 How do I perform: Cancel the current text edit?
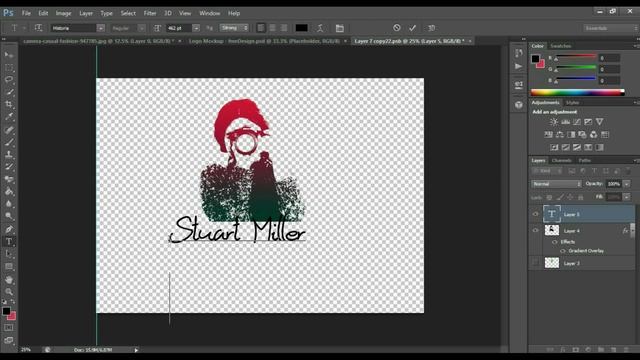[397, 28]
